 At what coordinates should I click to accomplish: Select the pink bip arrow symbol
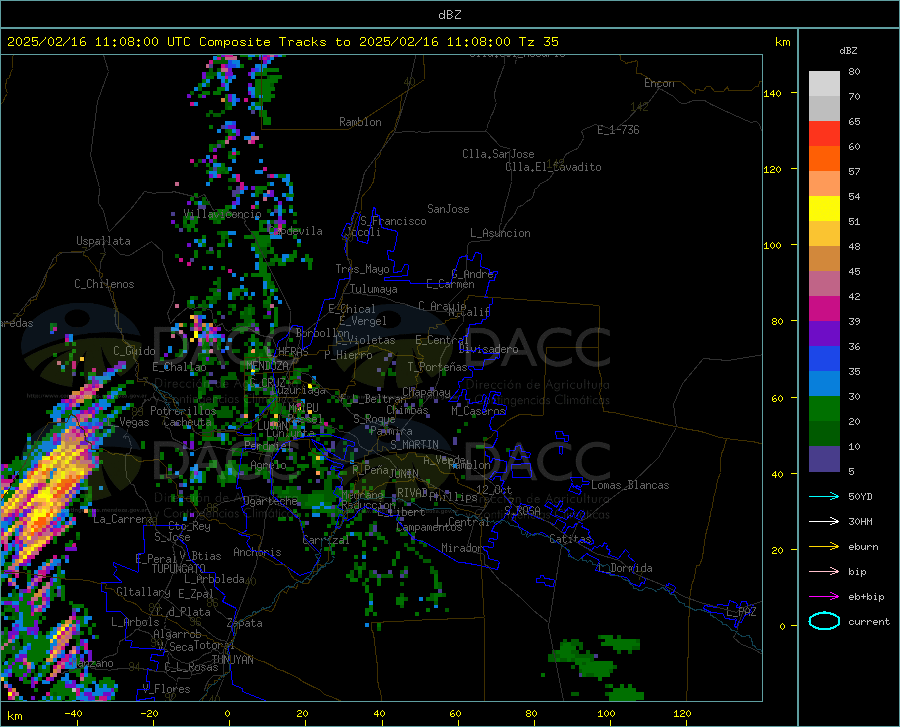(x=824, y=572)
